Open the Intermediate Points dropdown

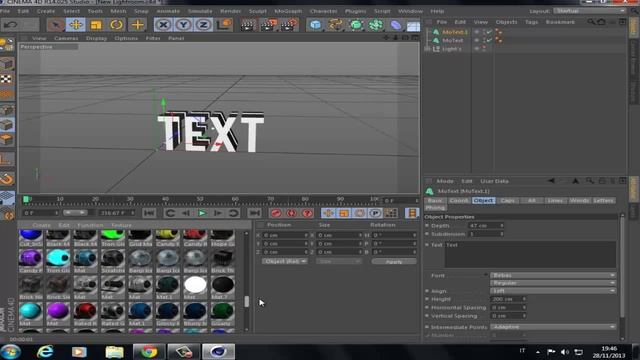tap(553, 327)
